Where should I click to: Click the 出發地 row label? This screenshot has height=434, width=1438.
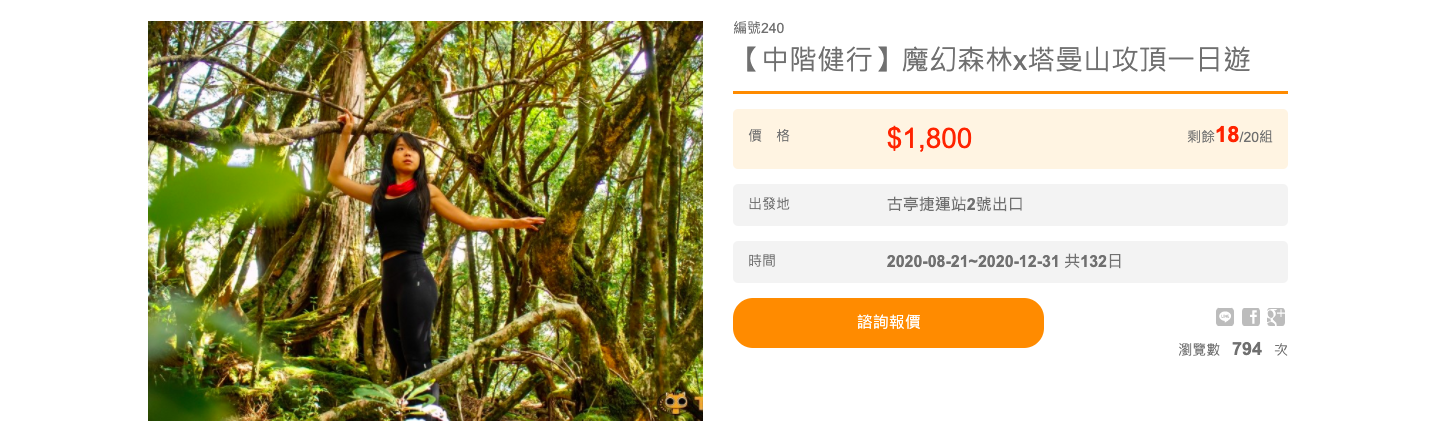[769, 204]
